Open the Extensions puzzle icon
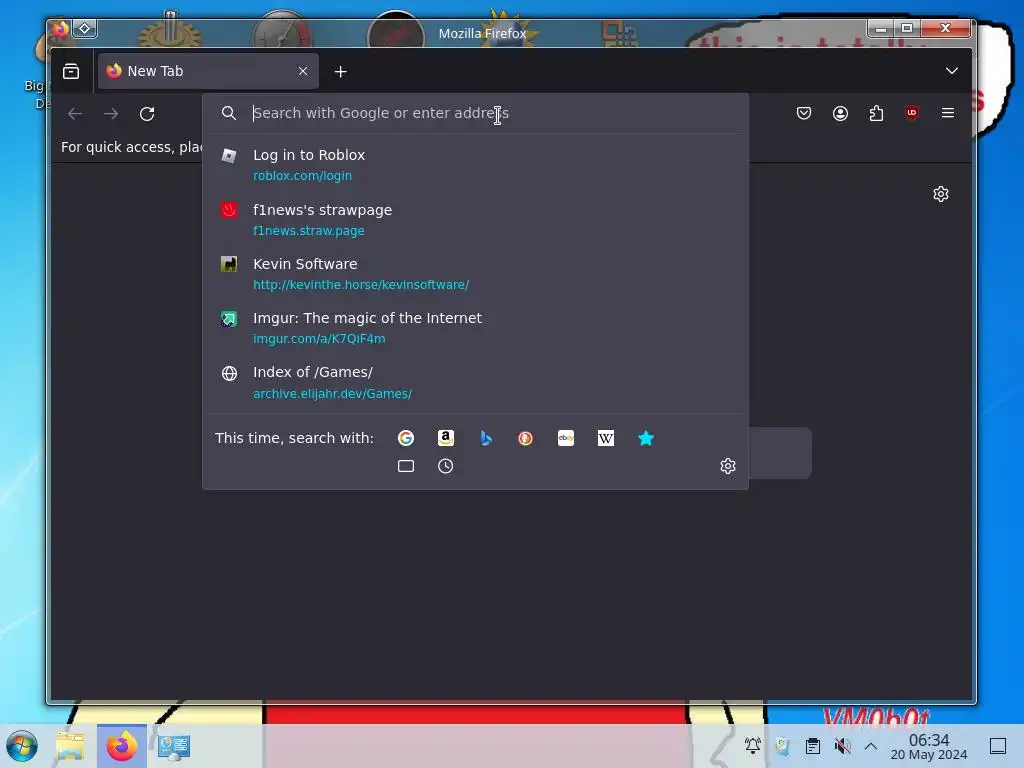Screen dimensions: 1024x768 pyautogui.click(x=876, y=114)
